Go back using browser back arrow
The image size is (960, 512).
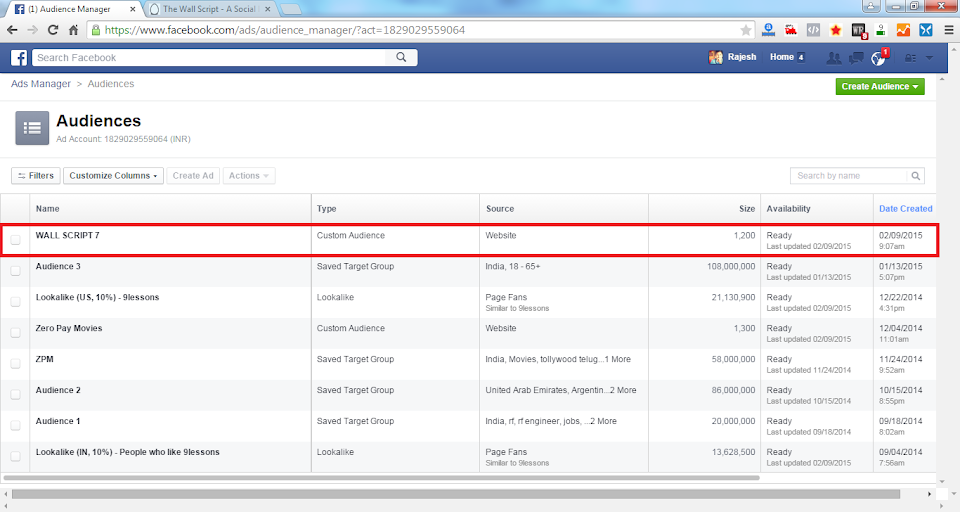click(12, 30)
